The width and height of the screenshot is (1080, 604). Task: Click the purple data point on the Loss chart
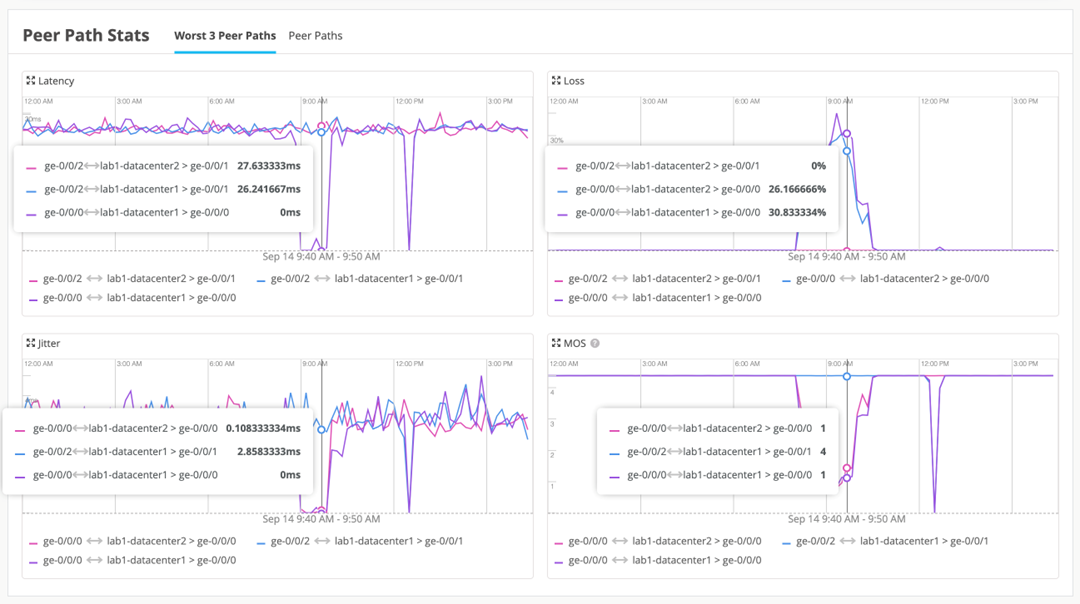(x=847, y=133)
